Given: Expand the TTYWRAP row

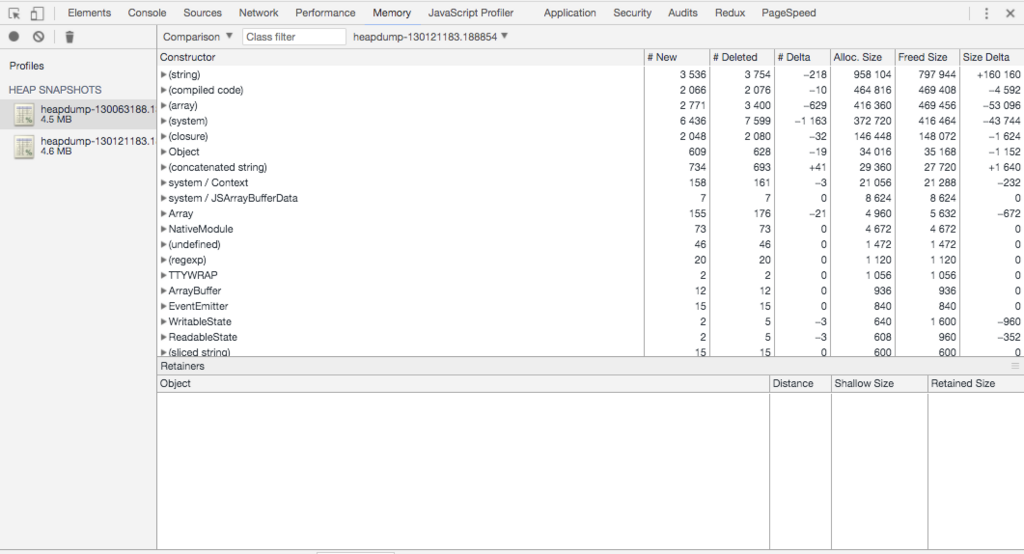Looking at the screenshot, I should pyautogui.click(x=163, y=275).
